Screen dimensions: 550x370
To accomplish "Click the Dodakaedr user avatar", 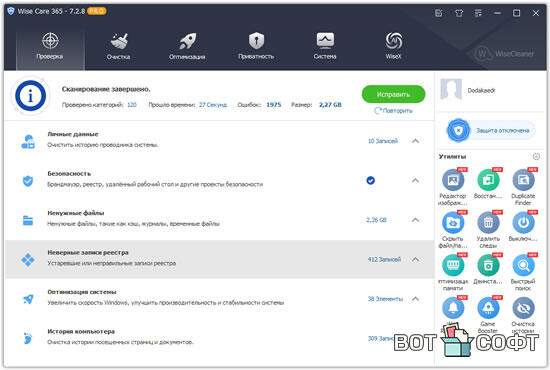I will pos(451,90).
